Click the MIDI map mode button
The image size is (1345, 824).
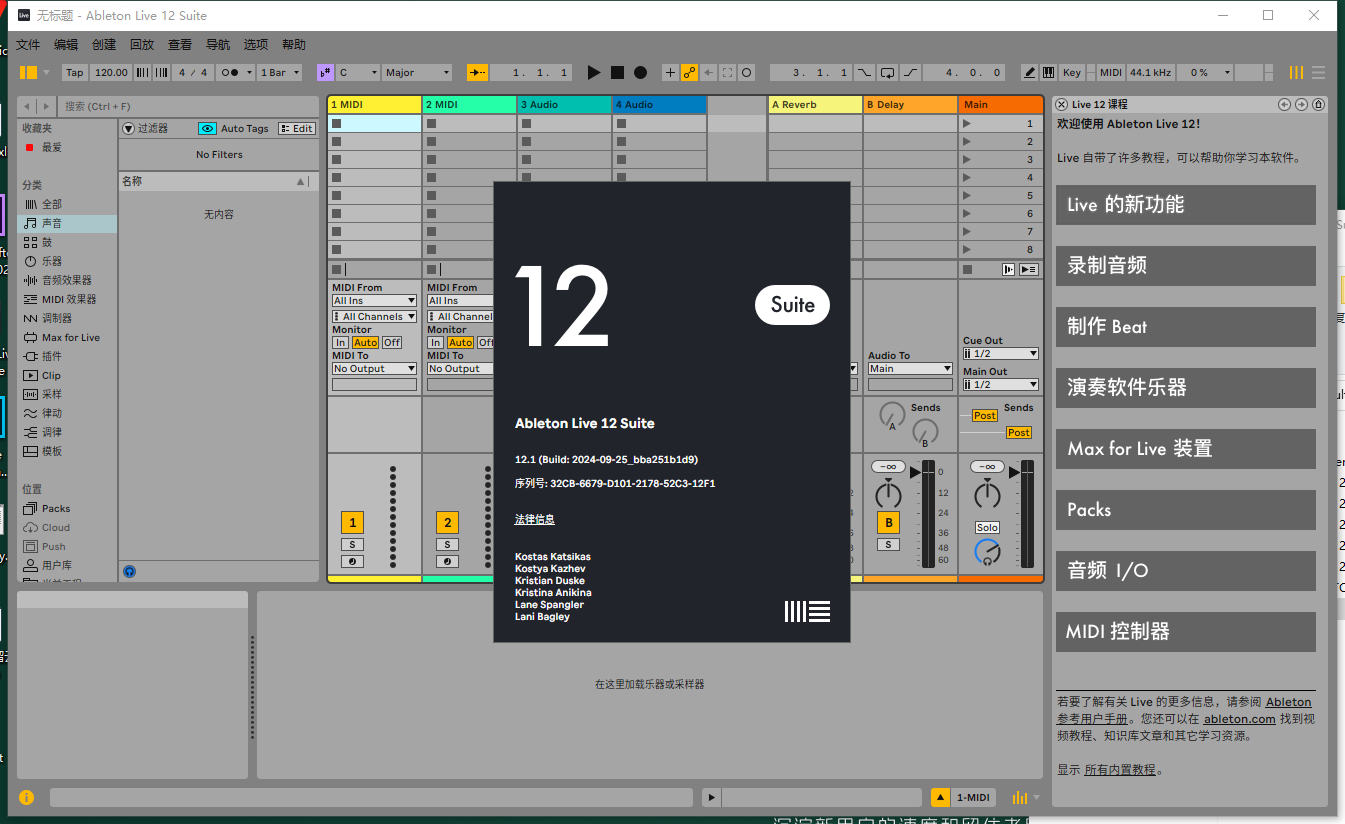[x=1111, y=72]
